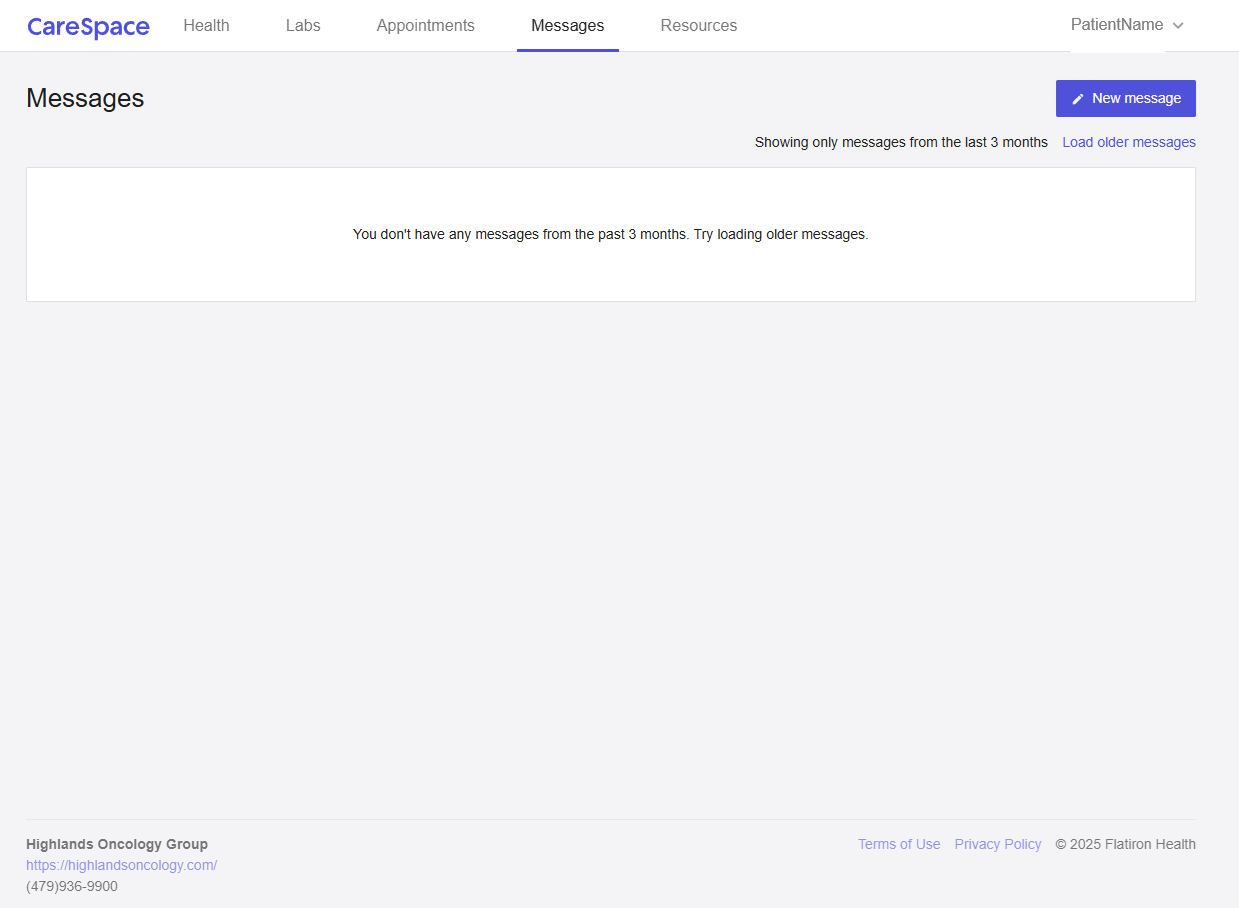
Task: Open the Resources tab
Action: (698, 26)
